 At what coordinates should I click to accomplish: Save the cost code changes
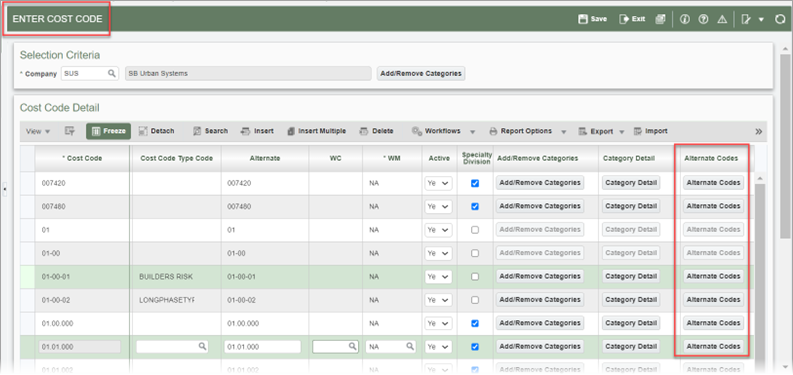coord(592,19)
